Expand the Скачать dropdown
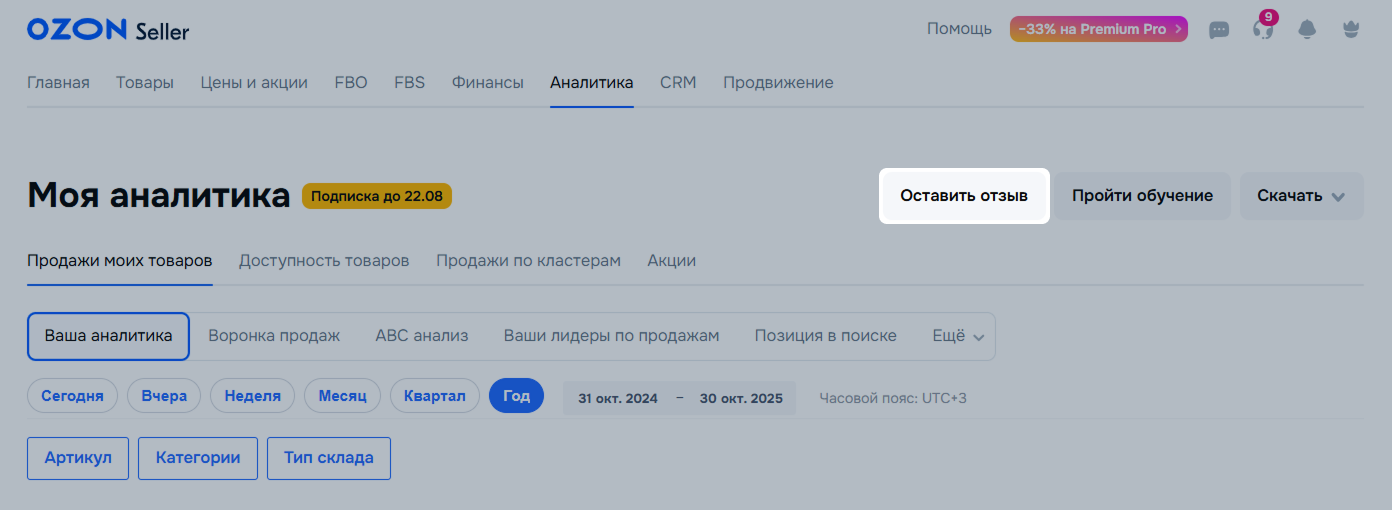Image resolution: width=1392 pixels, height=510 pixels. (1301, 196)
